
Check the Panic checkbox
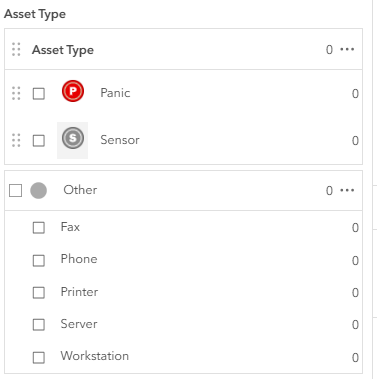(x=39, y=94)
